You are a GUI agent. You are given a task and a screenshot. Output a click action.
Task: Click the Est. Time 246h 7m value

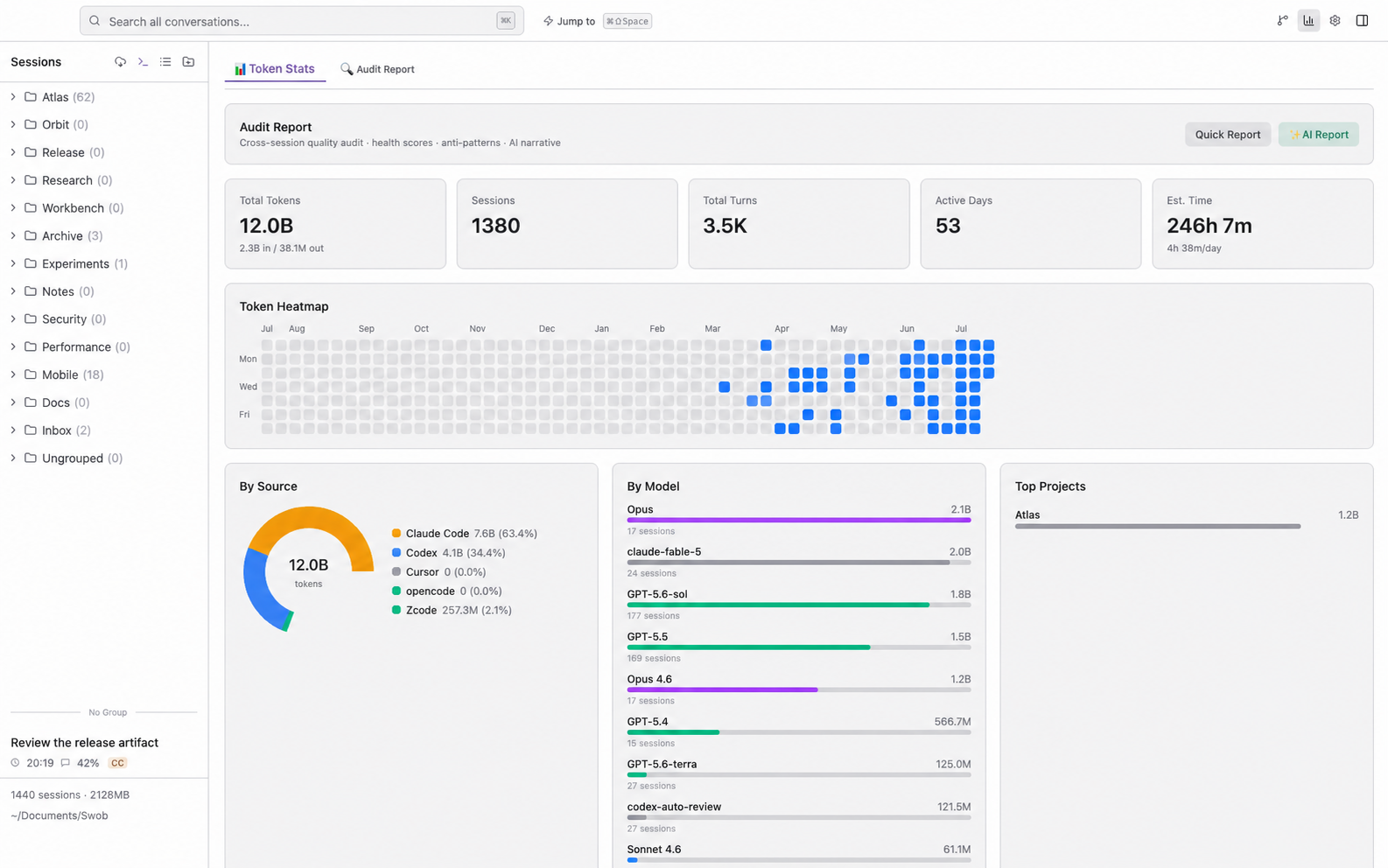(1209, 226)
